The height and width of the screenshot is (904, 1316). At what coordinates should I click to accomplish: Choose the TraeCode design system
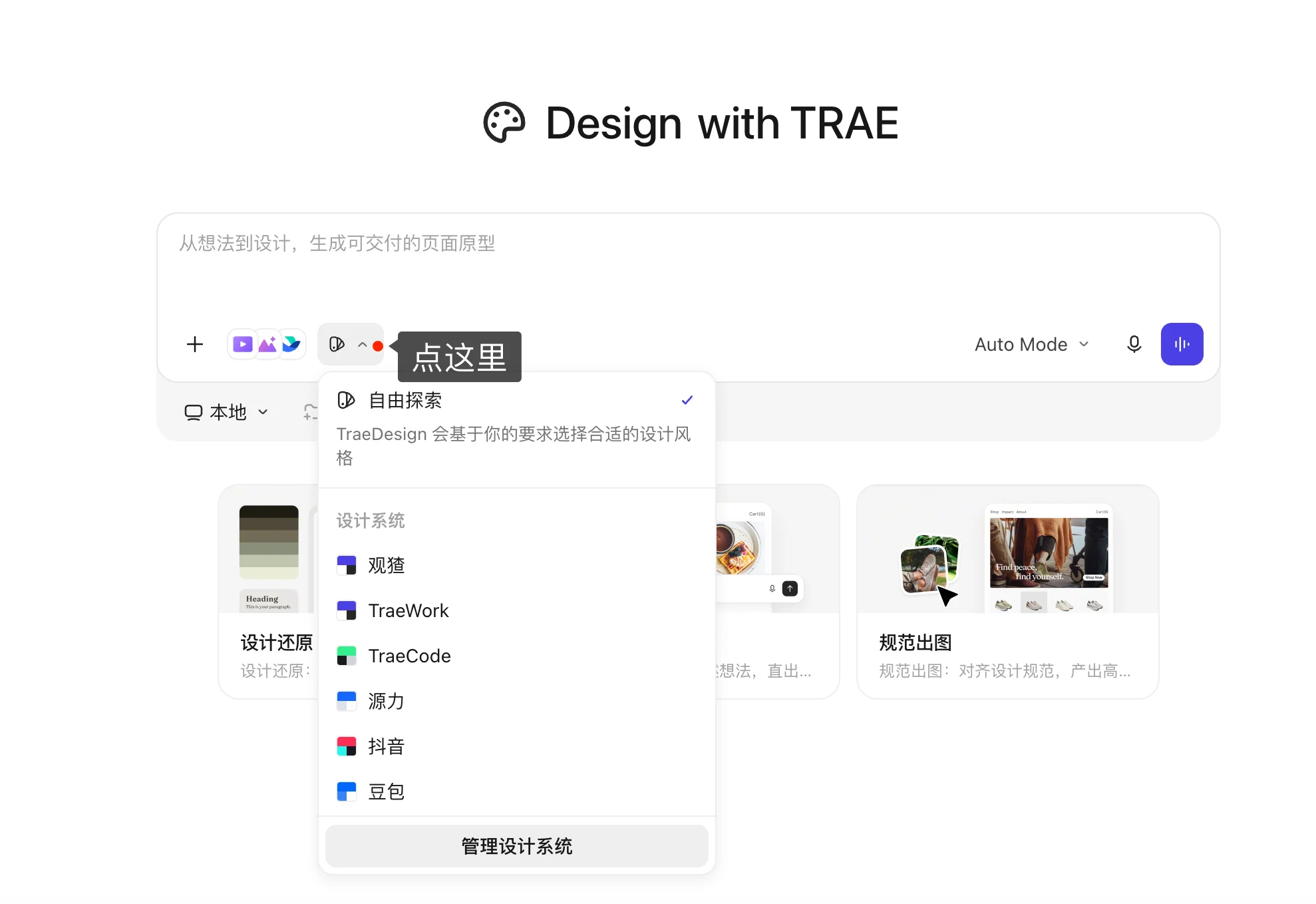coord(517,656)
